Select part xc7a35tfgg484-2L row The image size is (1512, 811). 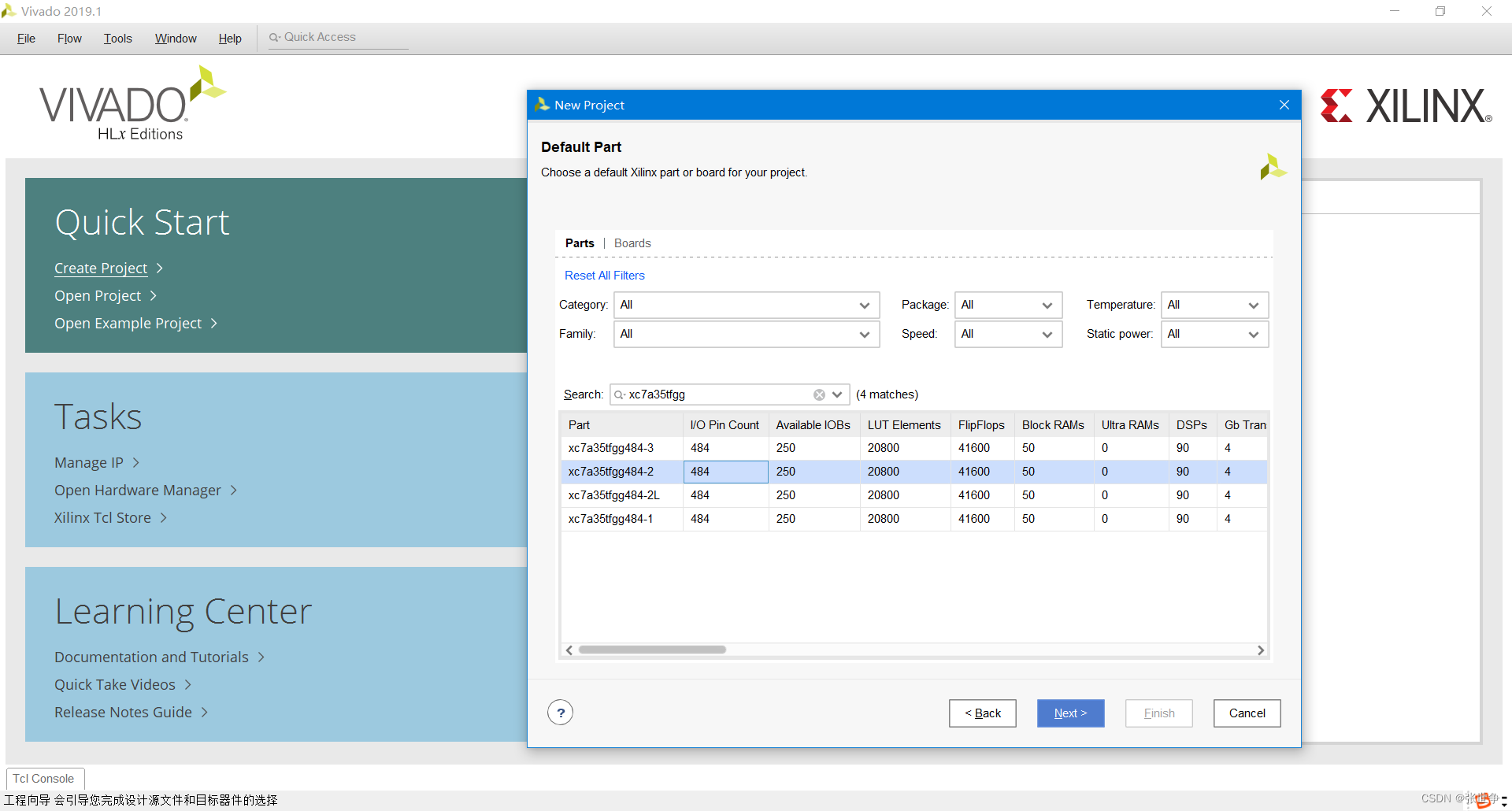(x=913, y=495)
